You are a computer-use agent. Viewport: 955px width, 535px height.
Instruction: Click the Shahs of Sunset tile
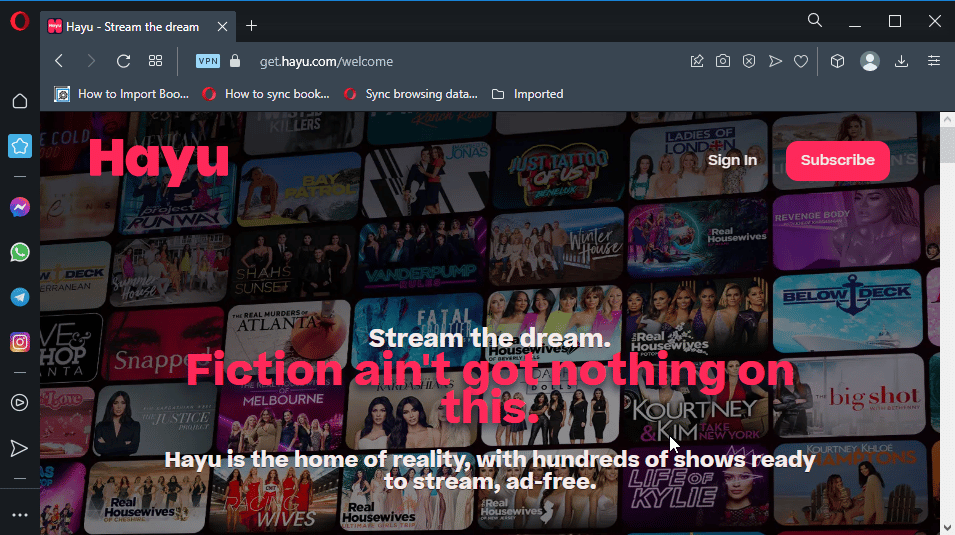click(x=293, y=263)
